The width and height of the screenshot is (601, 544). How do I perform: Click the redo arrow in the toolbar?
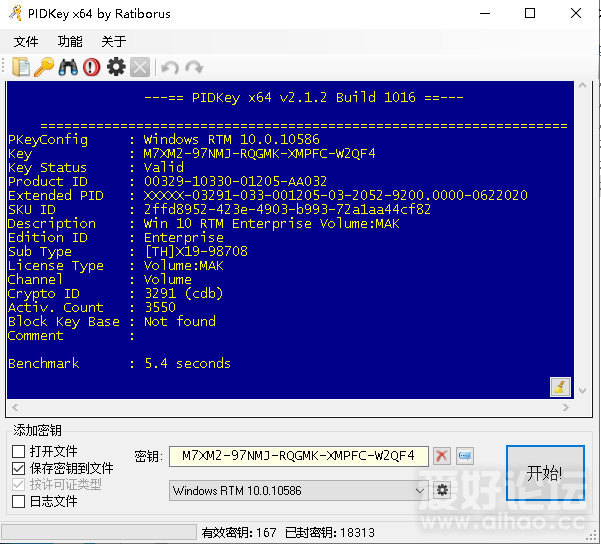194,67
